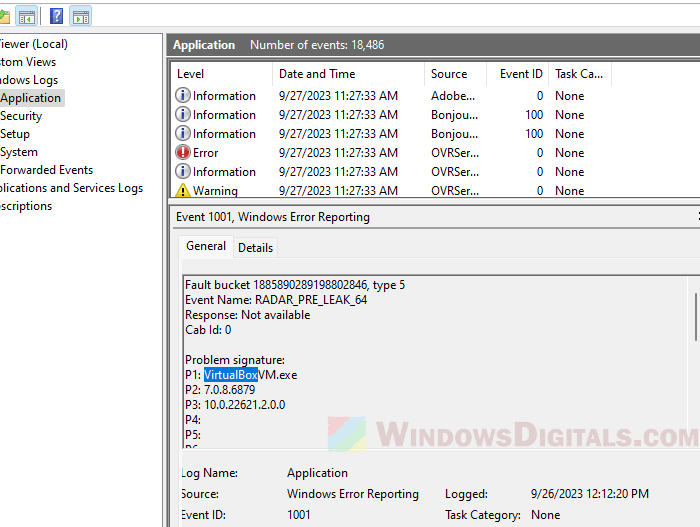This screenshot has width=700, height=527.
Task: Select Event Viewer (Local) root node
Action: pos(34,44)
